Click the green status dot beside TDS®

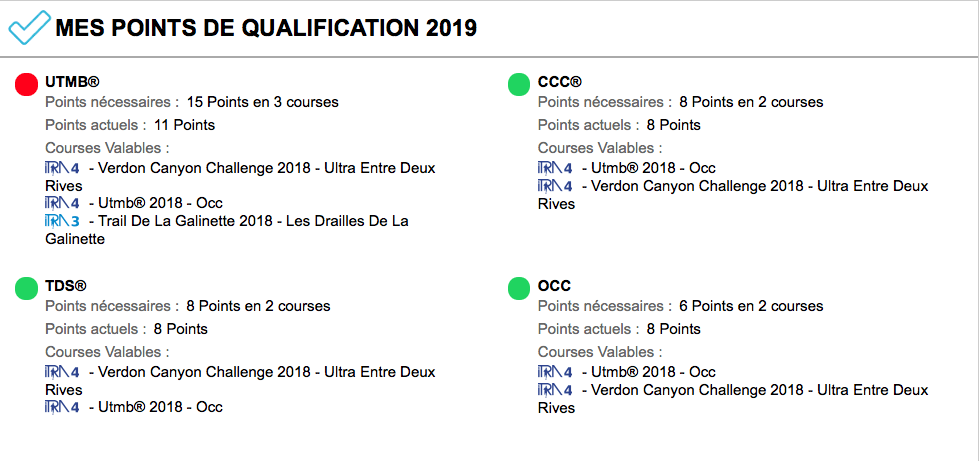pos(27,288)
